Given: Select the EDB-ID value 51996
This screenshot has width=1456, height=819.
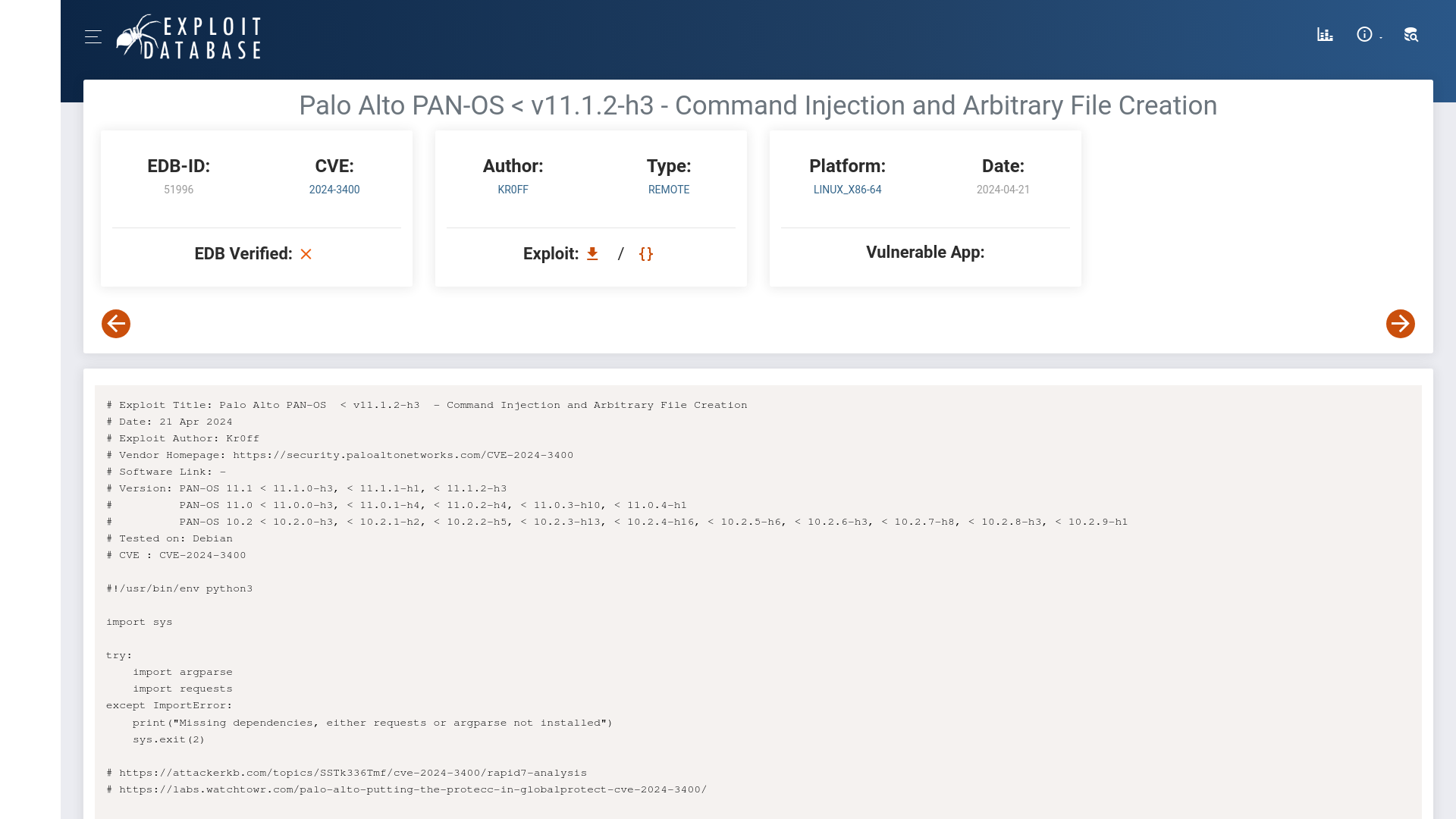Looking at the screenshot, I should [178, 190].
